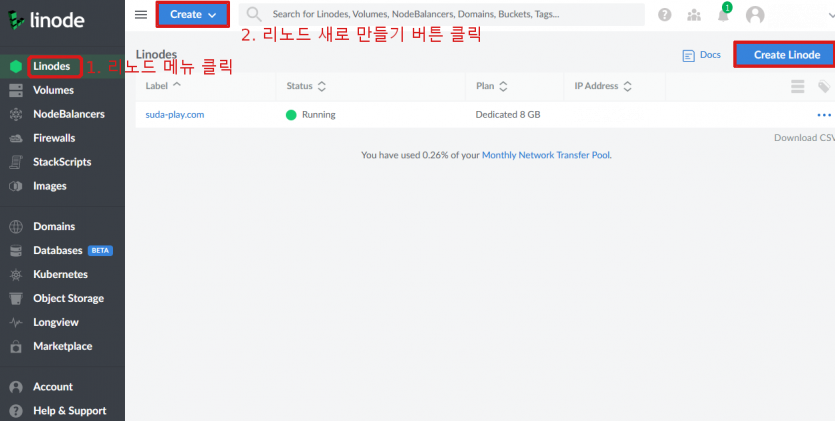Click the Images icon

tap(16, 186)
